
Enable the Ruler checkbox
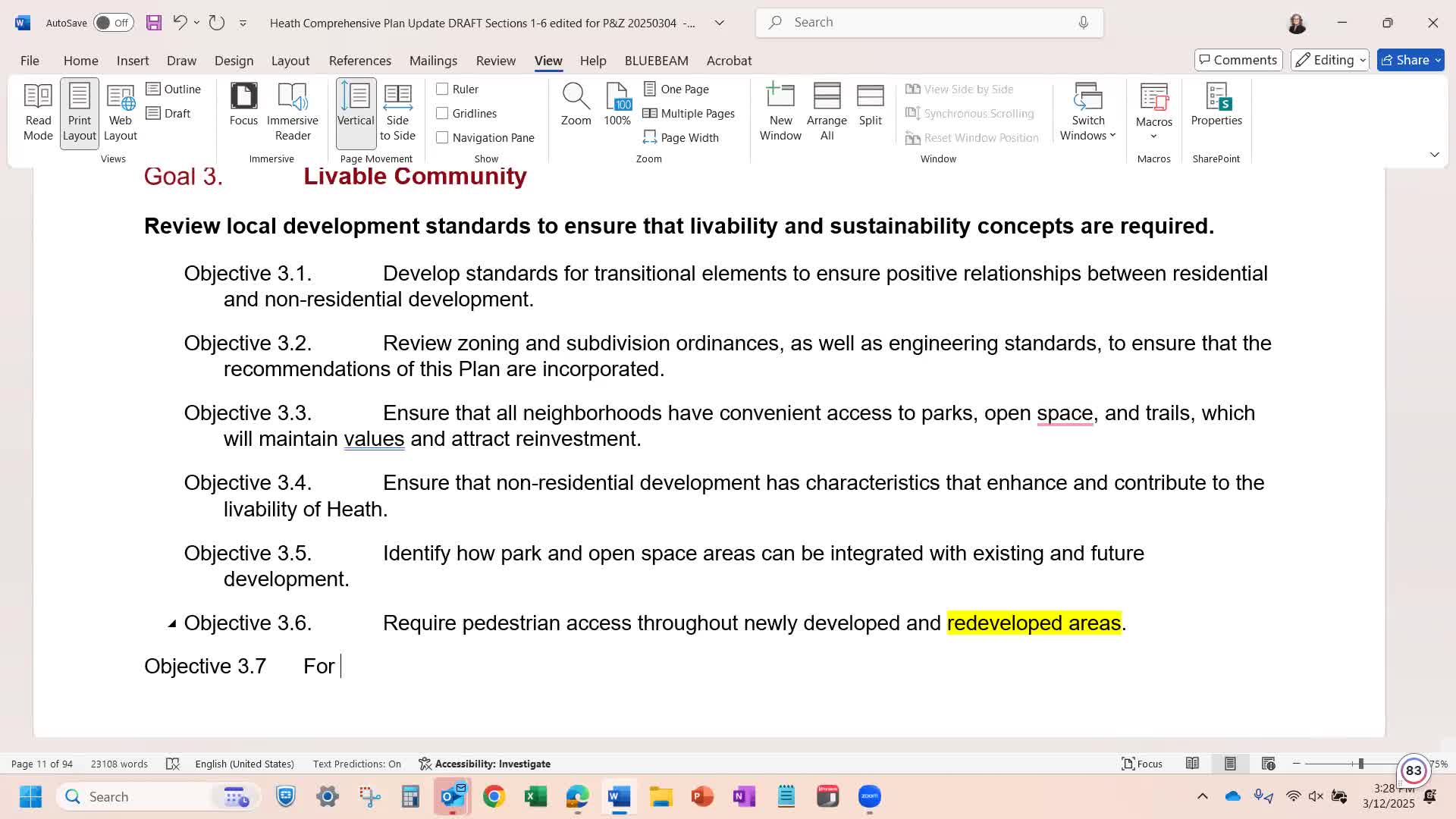point(442,89)
